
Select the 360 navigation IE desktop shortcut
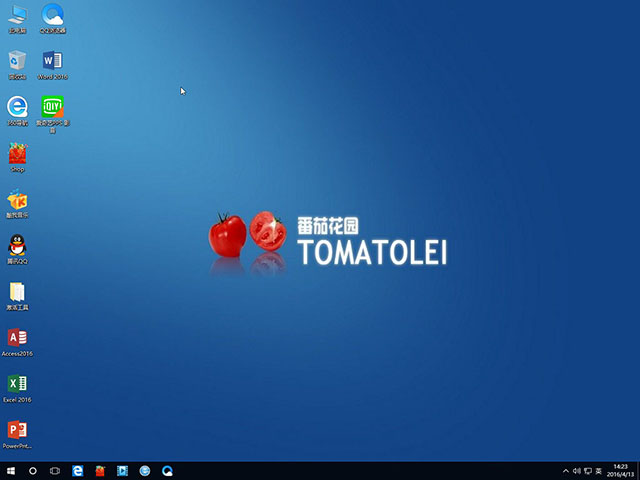17,111
